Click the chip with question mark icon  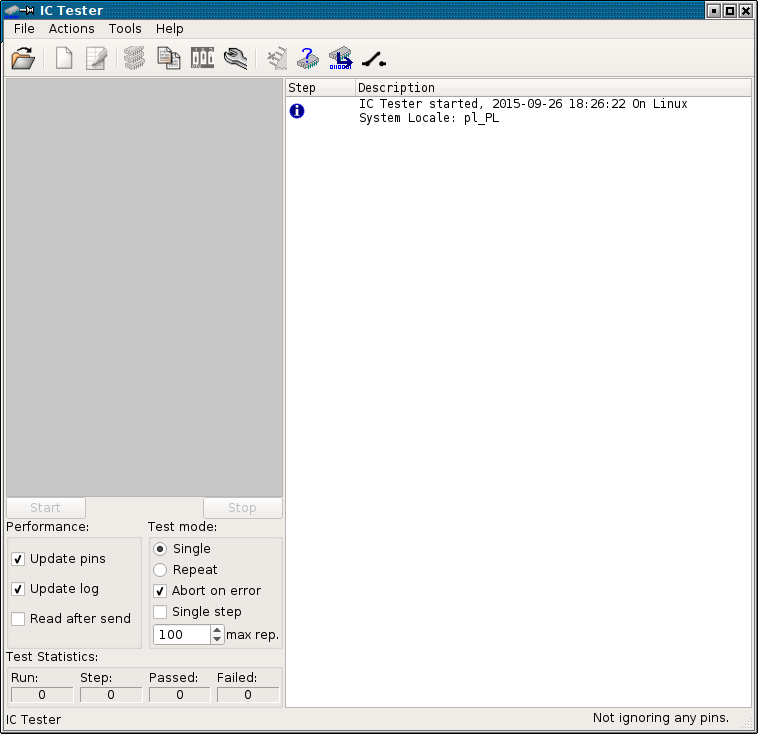[x=308, y=59]
